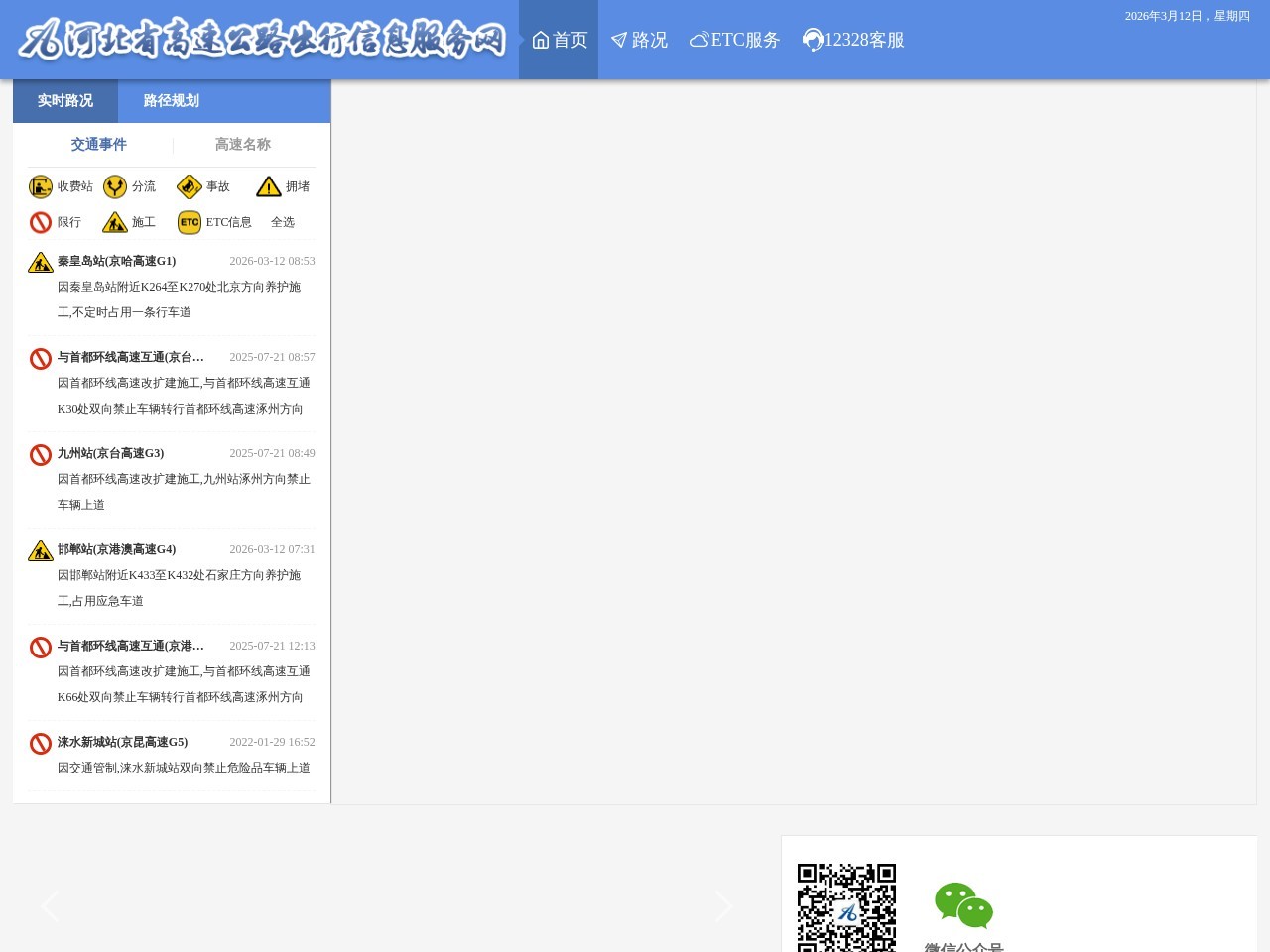Switch to the 路径规划 tab
Screen dimensions: 1270x952
(x=171, y=100)
